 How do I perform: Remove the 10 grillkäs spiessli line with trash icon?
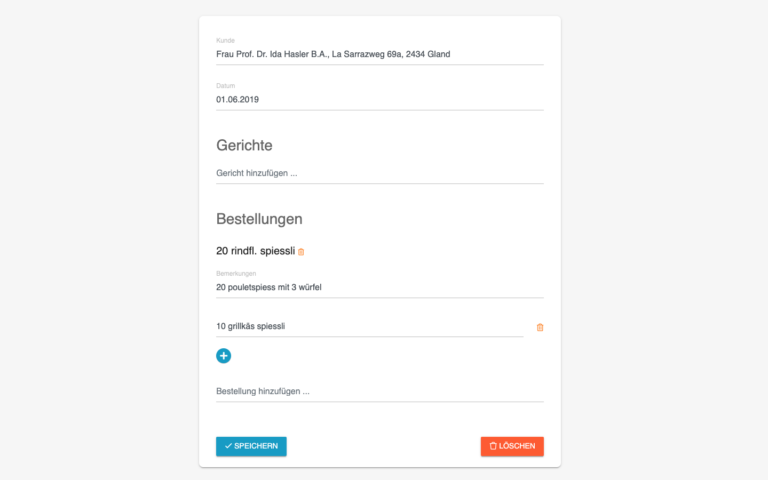coord(540,327)
